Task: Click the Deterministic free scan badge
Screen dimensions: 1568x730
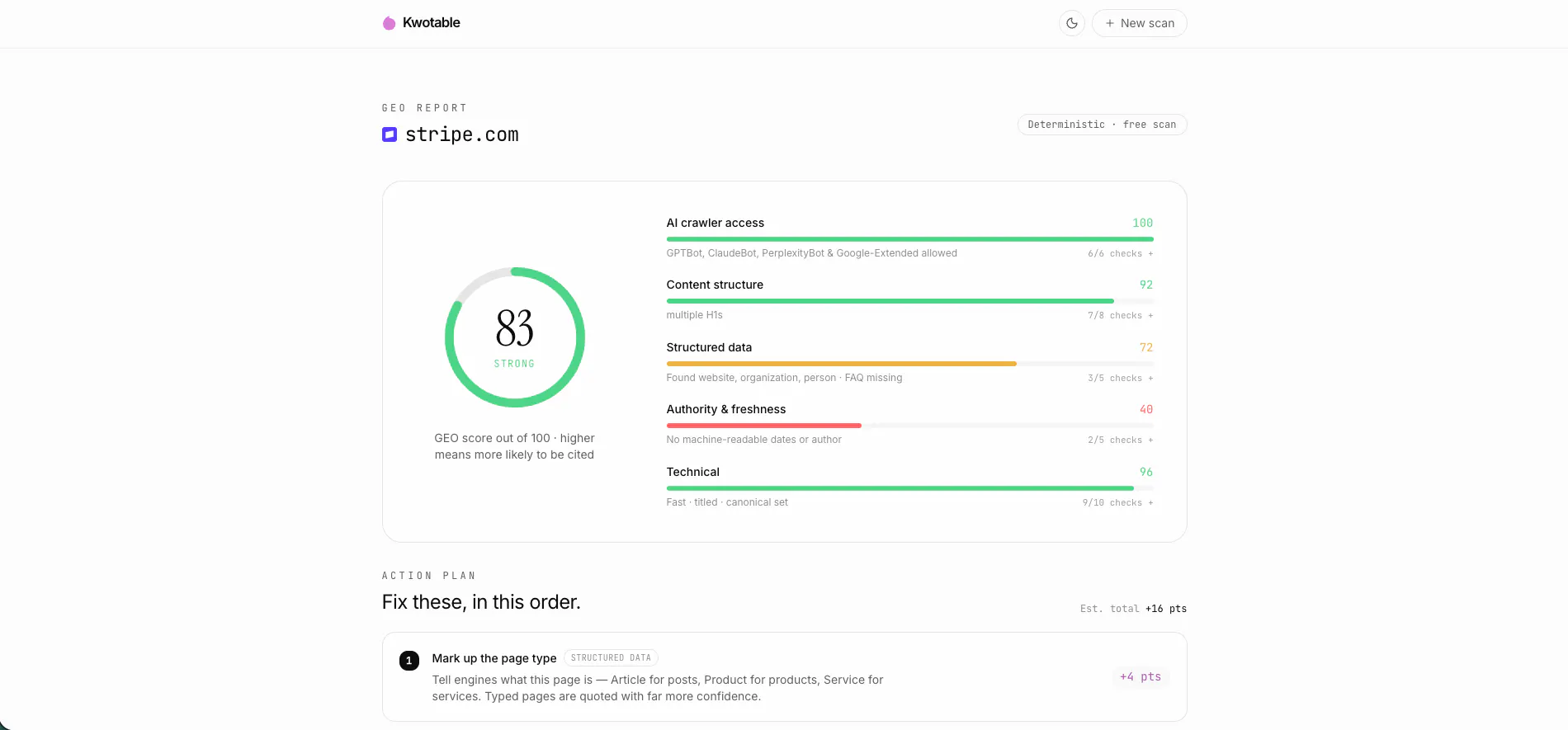Action: pos(1102,125)
